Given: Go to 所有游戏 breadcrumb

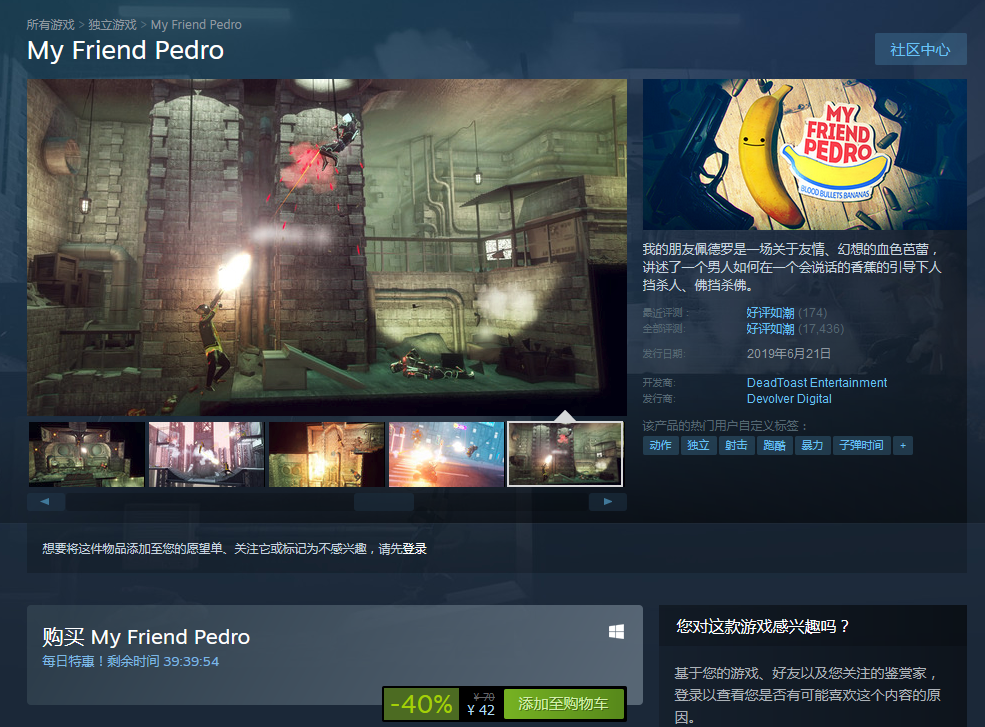Looking at the screenshot, I should (x=52, y=24).
